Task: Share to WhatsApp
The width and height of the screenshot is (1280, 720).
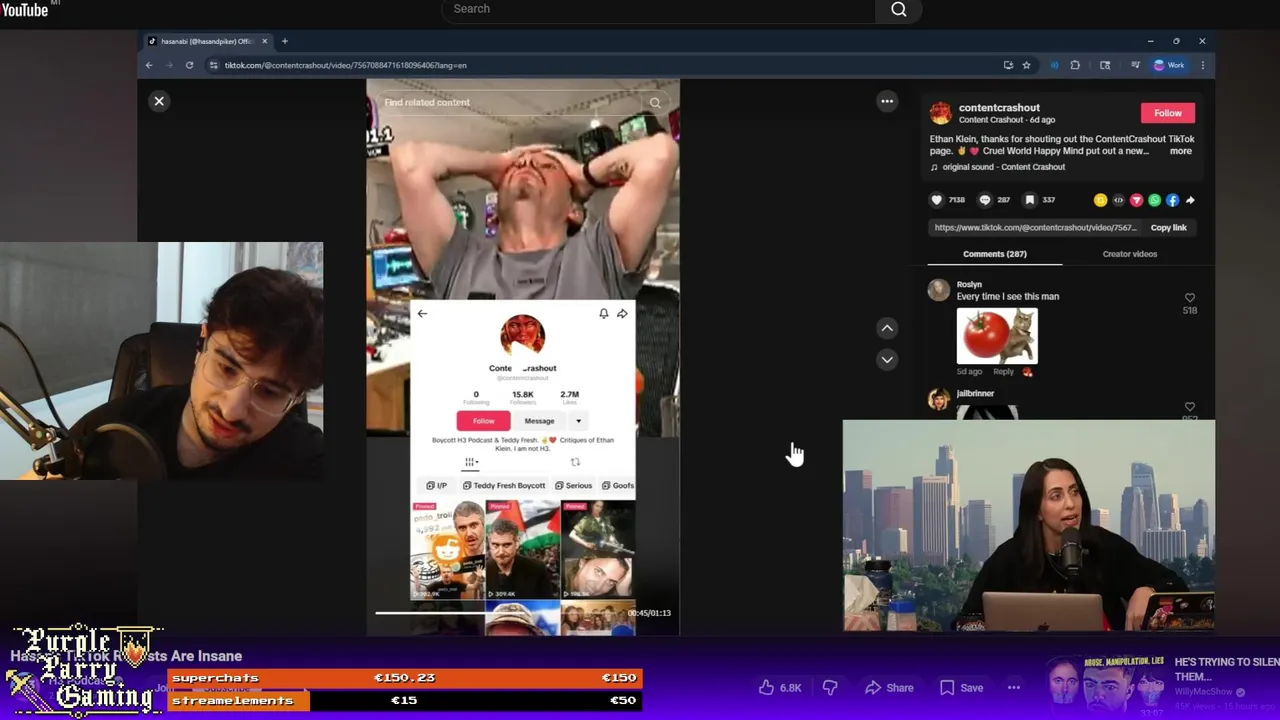Action: coord(1155,200)
